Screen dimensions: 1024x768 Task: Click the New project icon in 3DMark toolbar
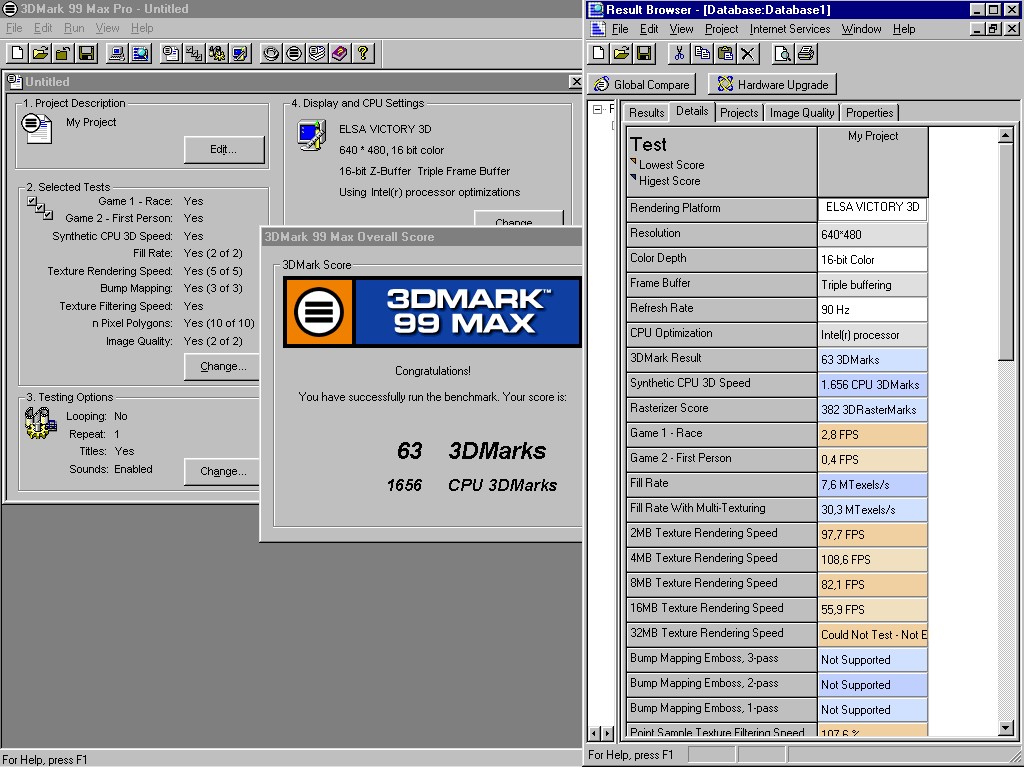pos(18,54)
